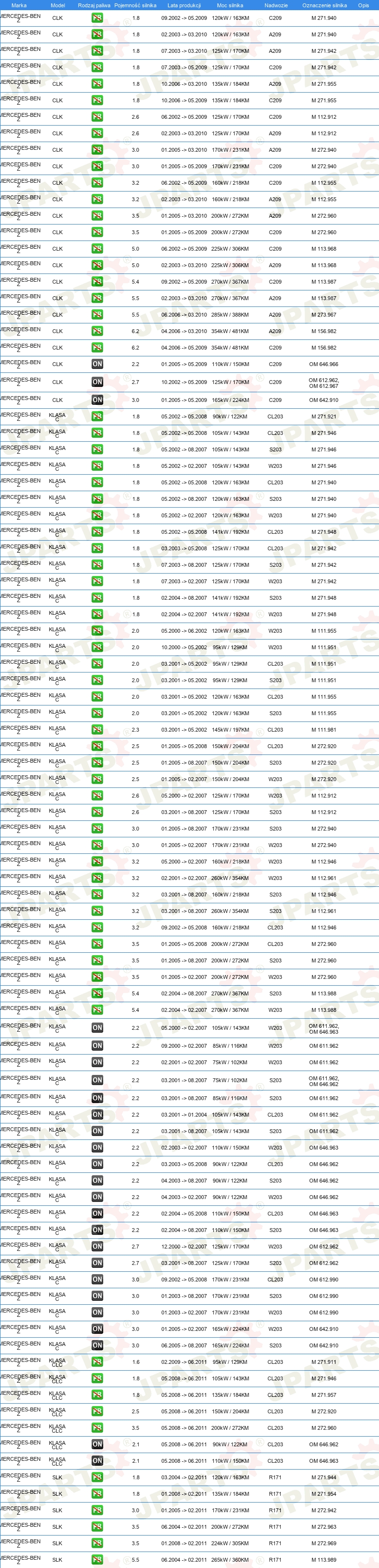Image resolution: width=379 pixels, height=1568 pixels.
Task: Select the 265kW / 360KM power cell
Action: [x=230, y=1559]
